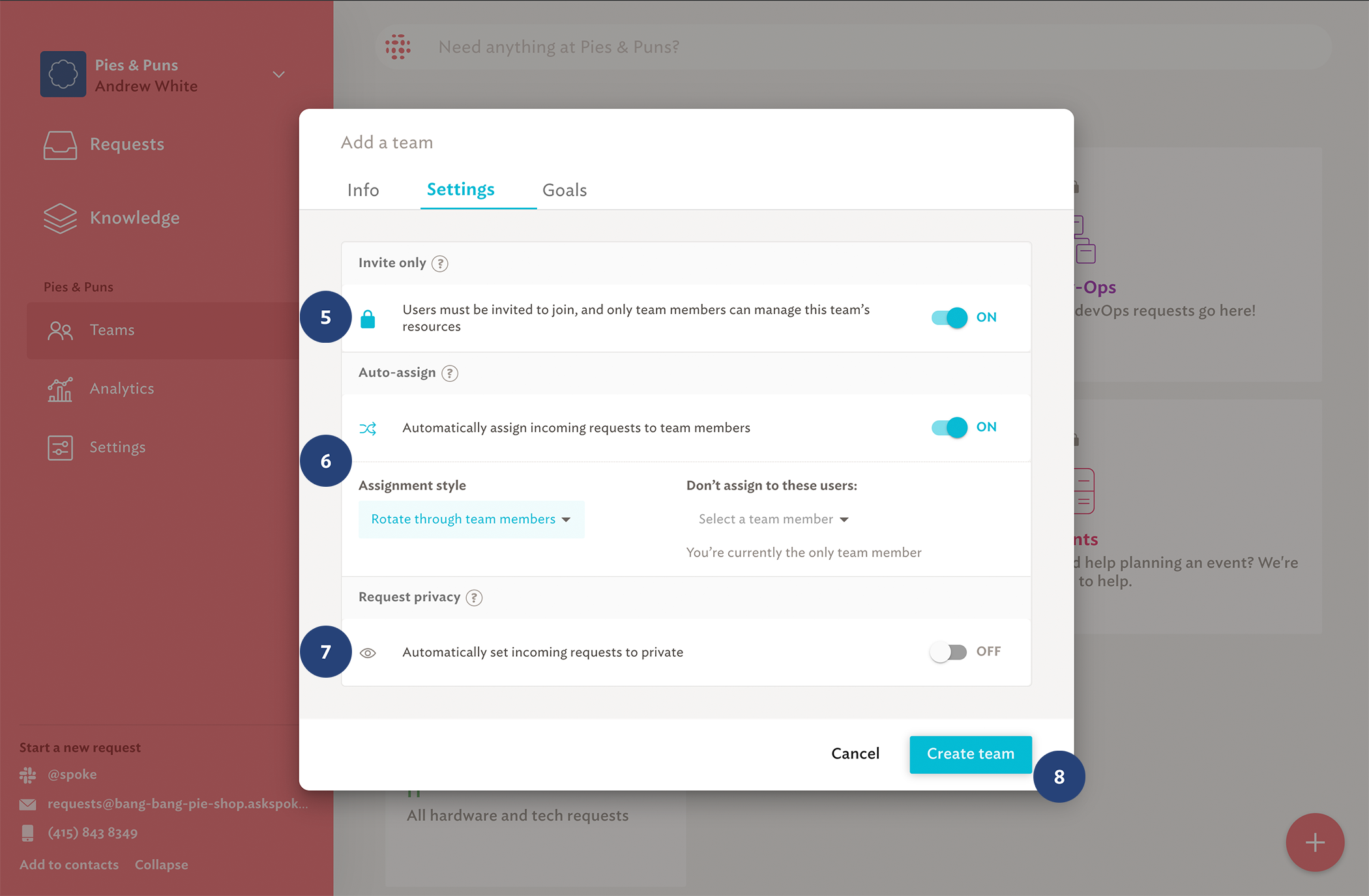Select the Settings tab in Add a team

(461, 190)
